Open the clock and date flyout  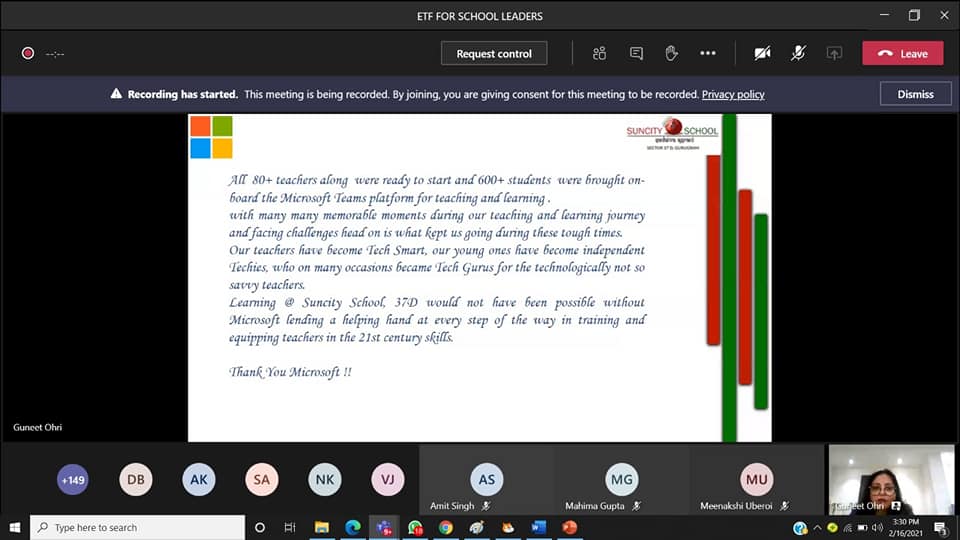click(906, 527)
